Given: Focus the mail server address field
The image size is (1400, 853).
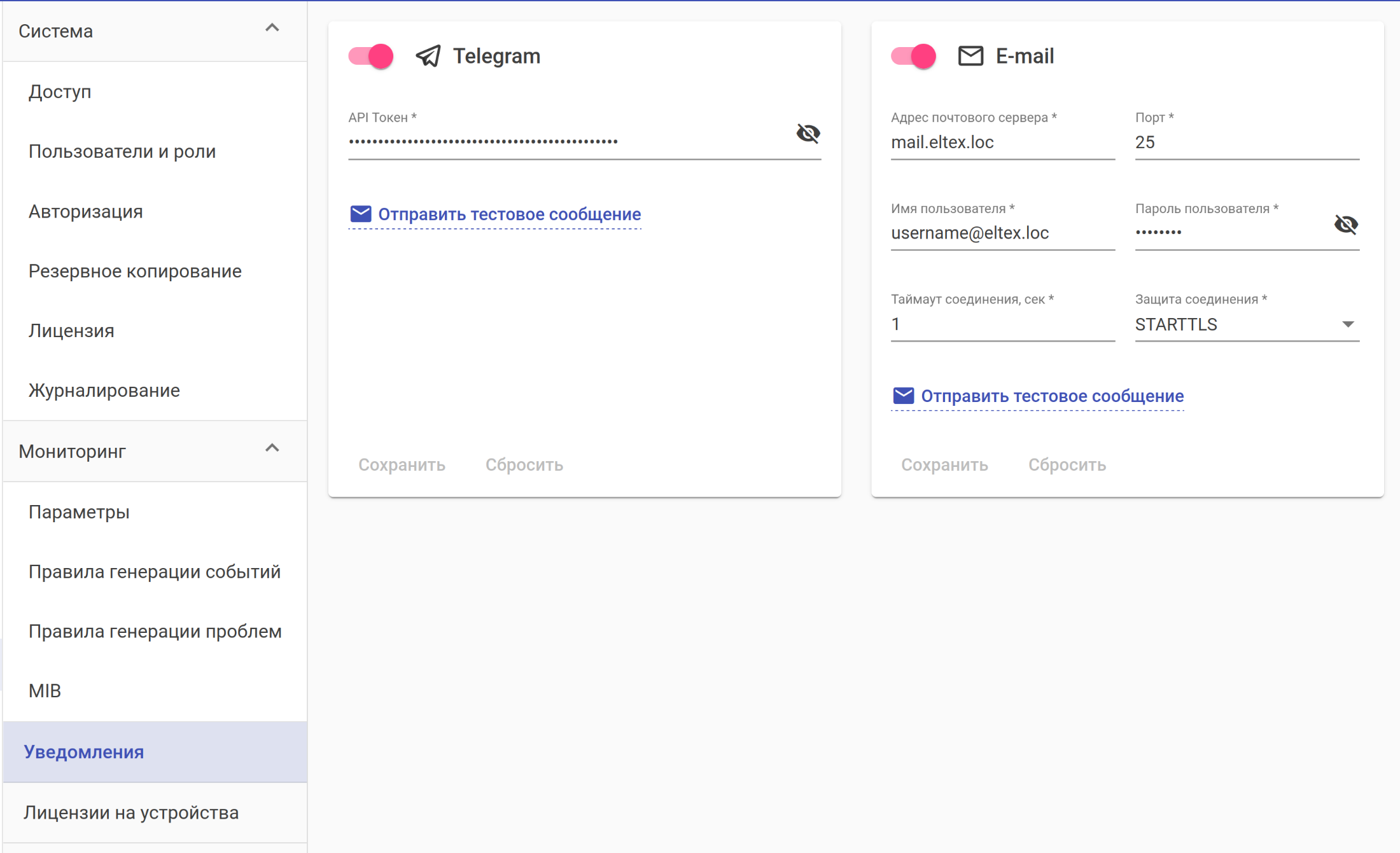Looking at the screenshot, I should pyautogui.click(x=1002, y=142).
